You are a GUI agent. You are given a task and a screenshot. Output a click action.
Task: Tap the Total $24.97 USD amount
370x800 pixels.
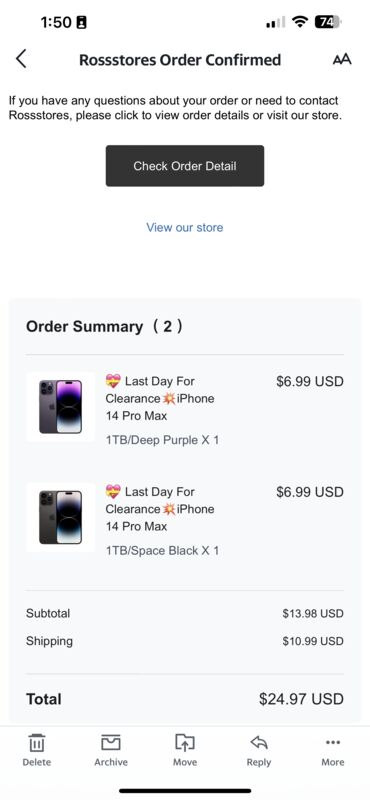pos(301,699)
